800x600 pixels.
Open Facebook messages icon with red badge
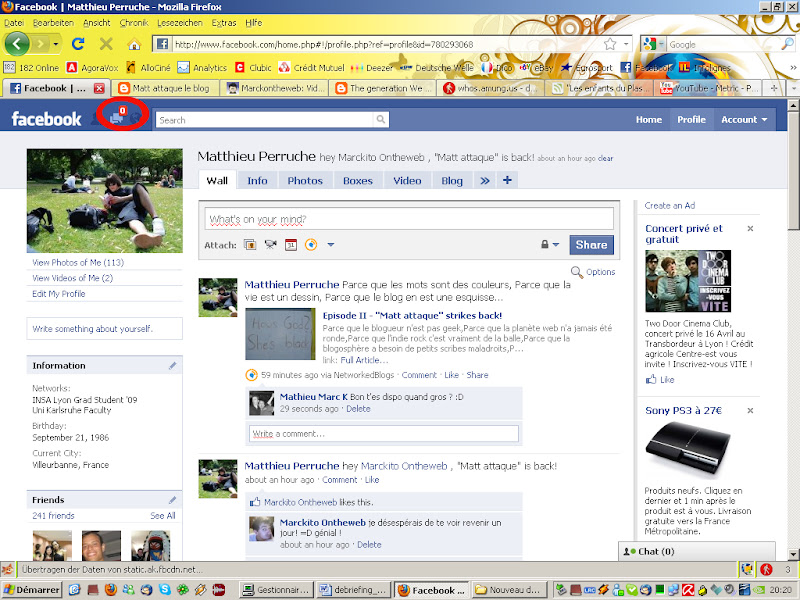(x=117, y=117)
